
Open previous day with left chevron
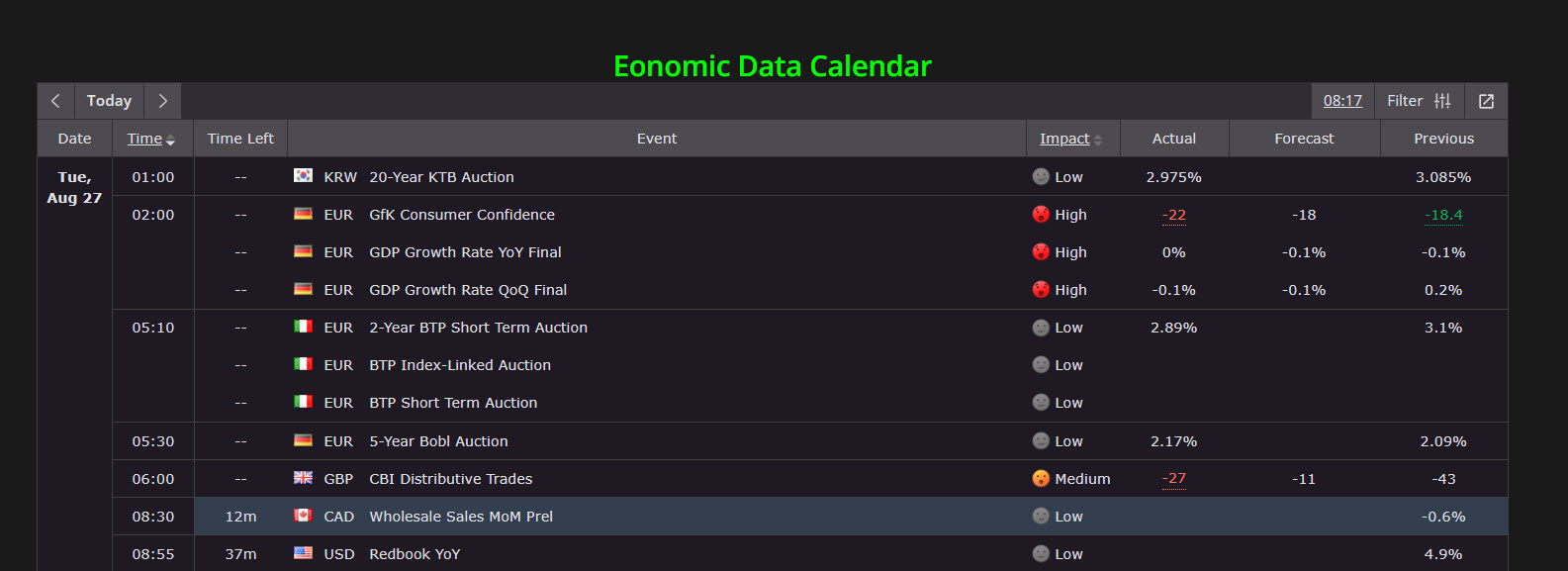55,100
